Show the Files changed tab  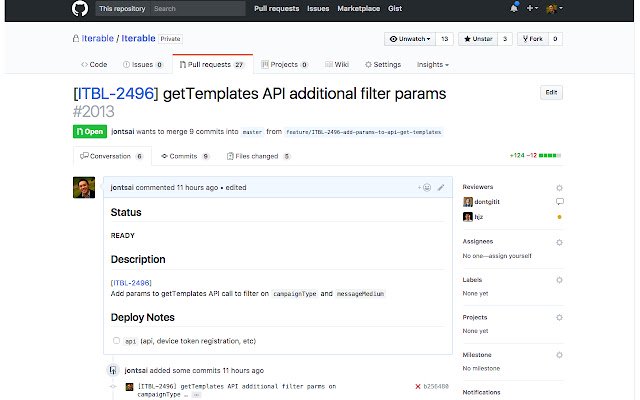click(x=258, y=156)
